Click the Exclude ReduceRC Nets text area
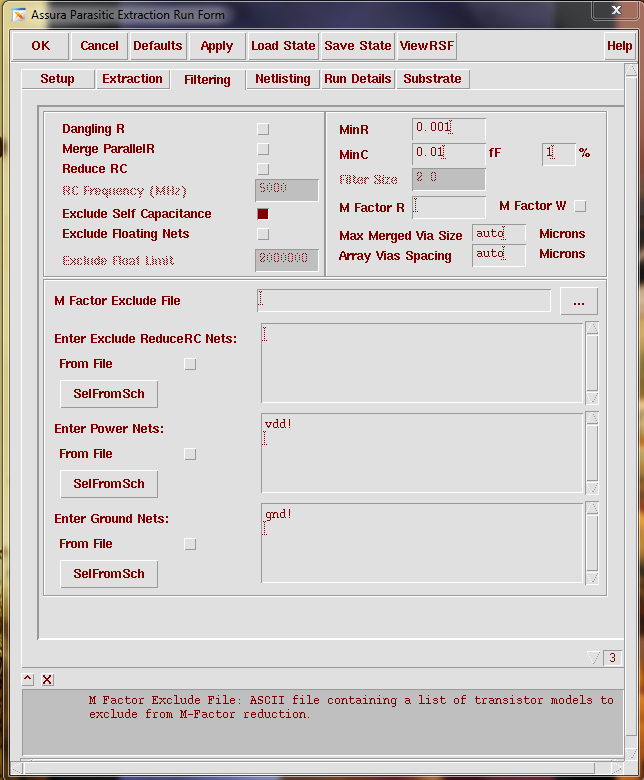This screenshot has height=780, width=644. tap(422, 363)
